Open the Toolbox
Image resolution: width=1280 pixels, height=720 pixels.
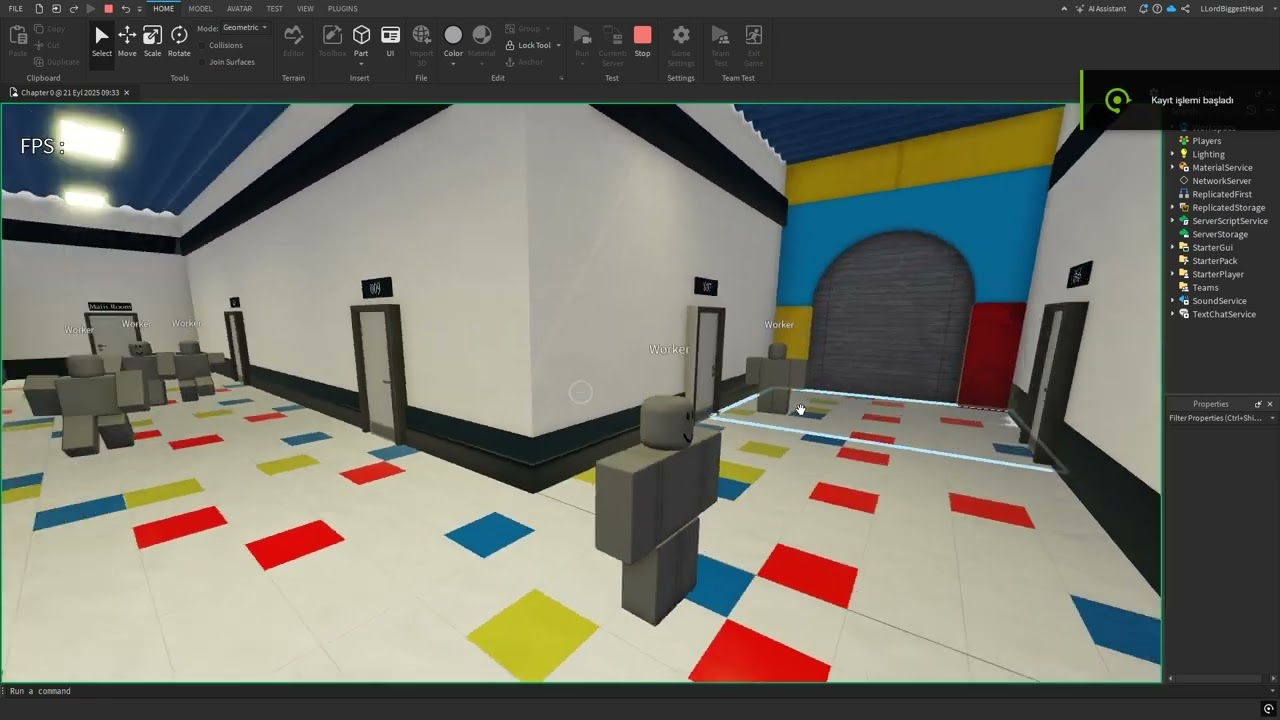click(332, 41)
